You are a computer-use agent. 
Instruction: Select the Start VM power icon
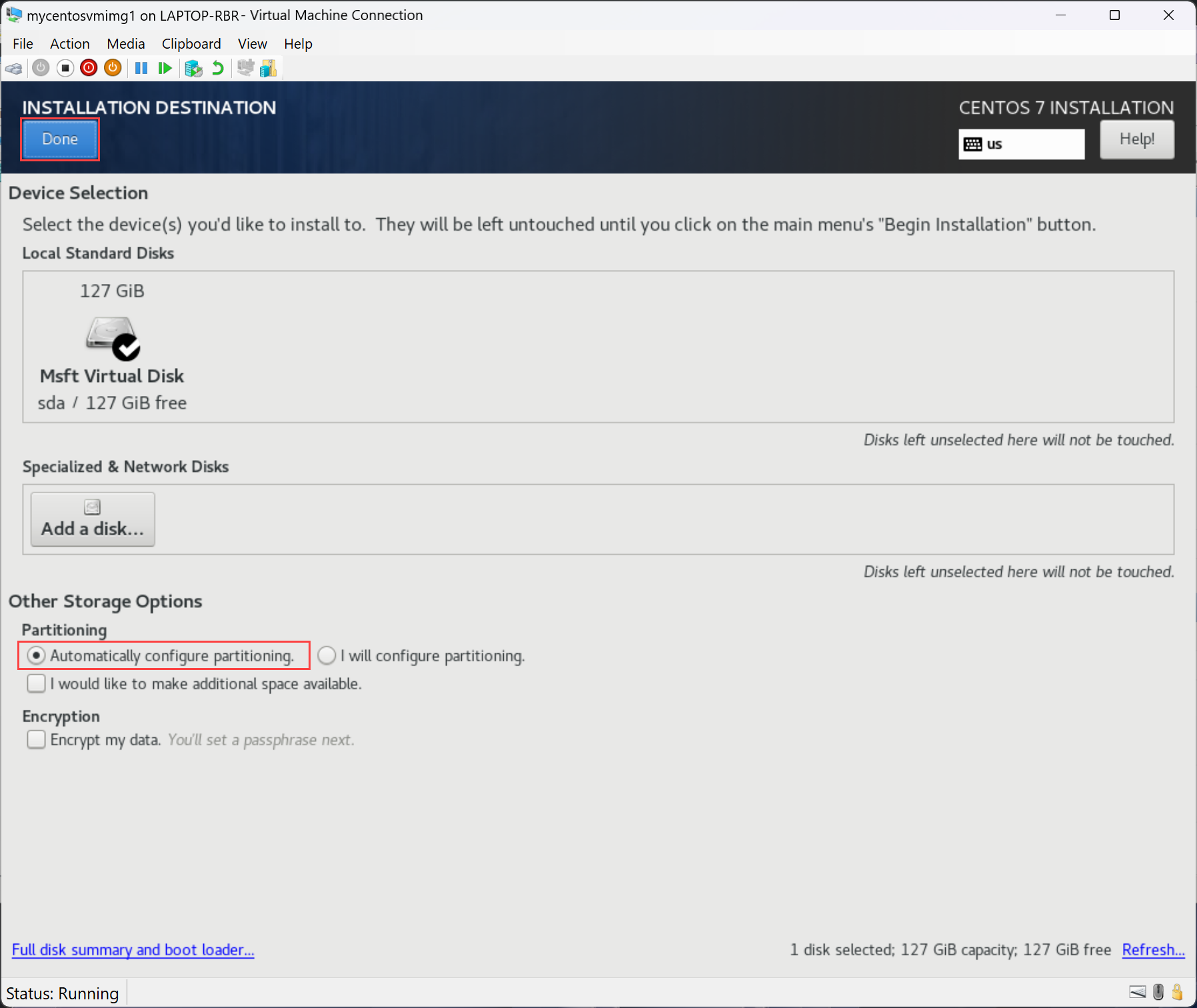[41, 67]
